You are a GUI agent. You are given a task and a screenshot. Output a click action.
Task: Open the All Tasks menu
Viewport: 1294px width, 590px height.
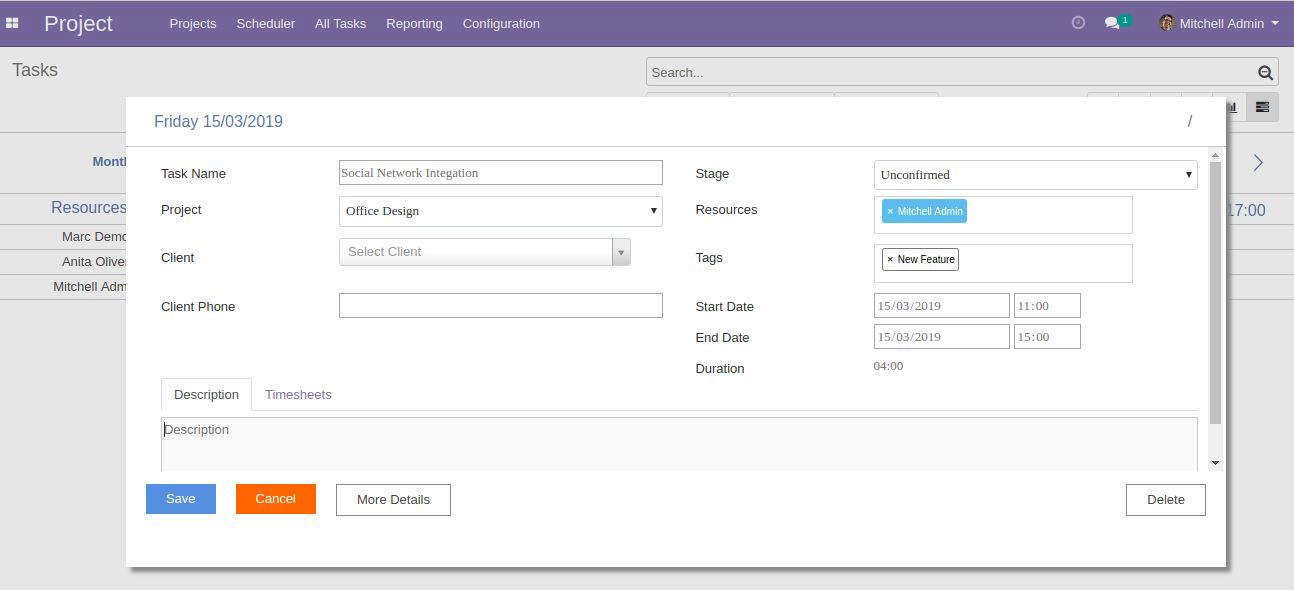pos(340,23)
